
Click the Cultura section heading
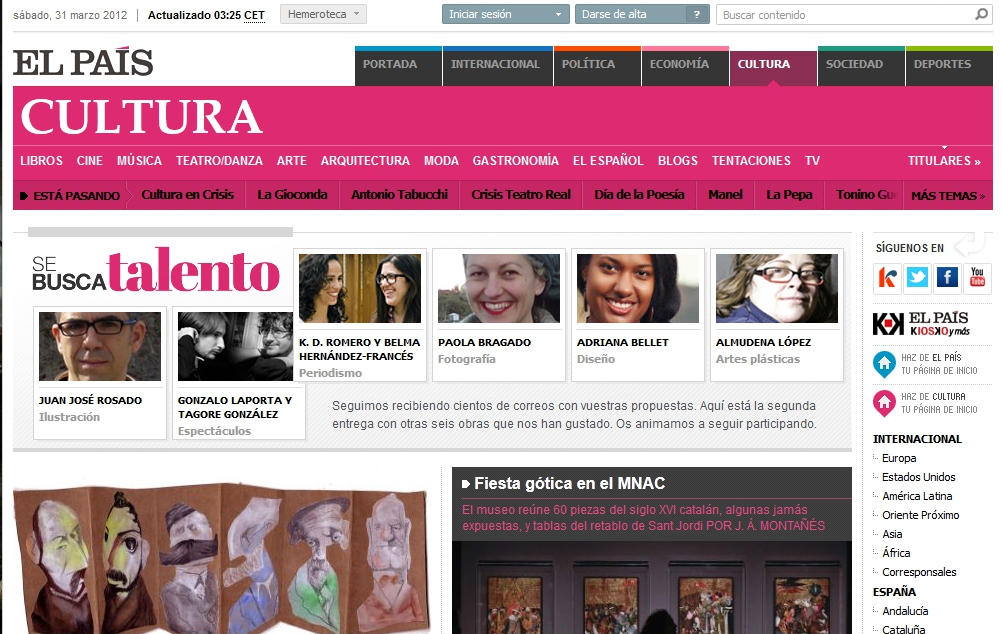tap(141, 116)
